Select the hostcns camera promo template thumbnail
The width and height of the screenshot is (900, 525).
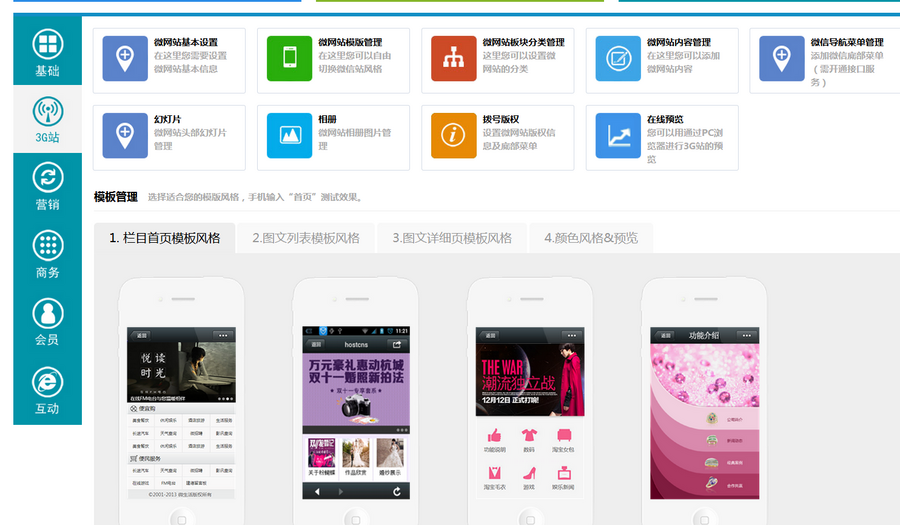[356, 413]
